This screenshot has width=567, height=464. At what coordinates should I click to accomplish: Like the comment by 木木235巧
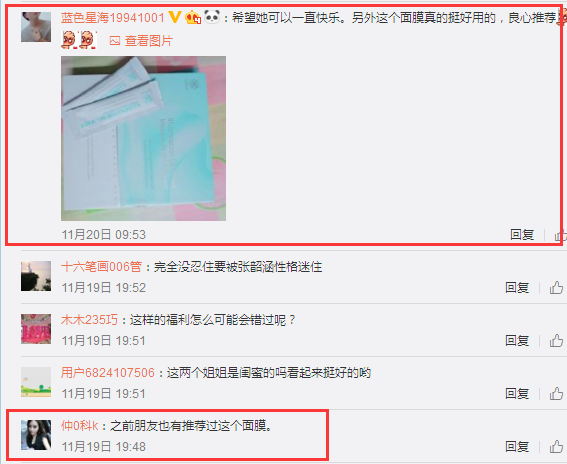pos(556,341)
